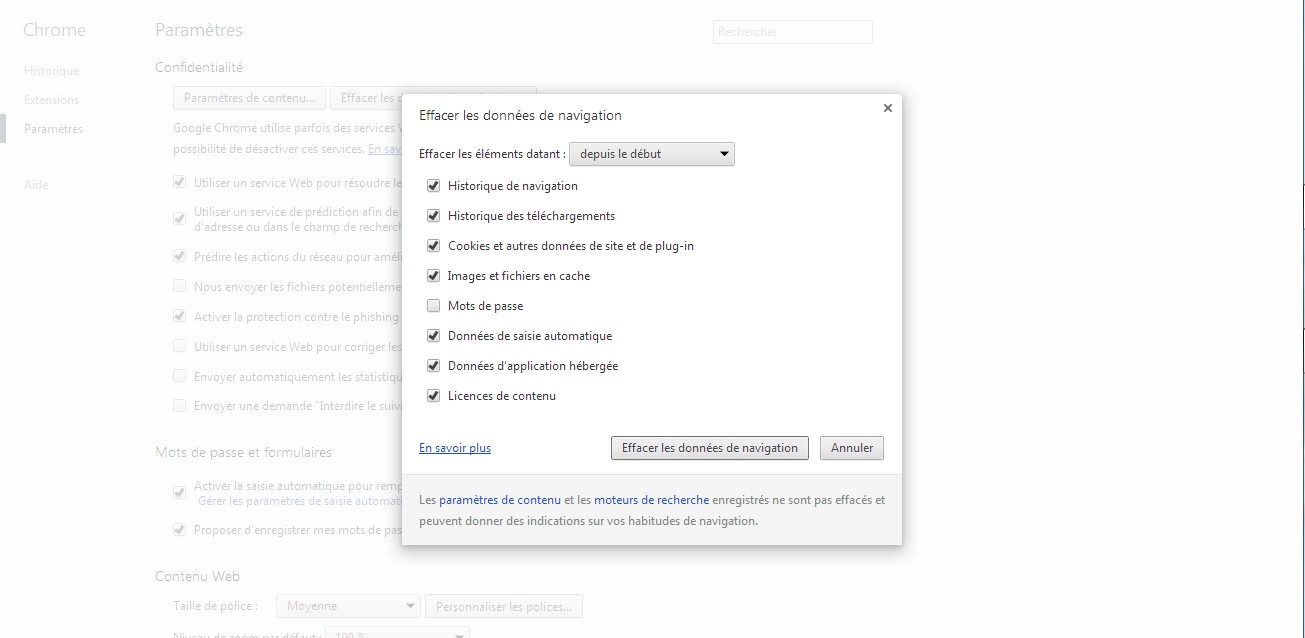Open Aide in the sidebar
Screen dimensions: 1305x638
click(x=36, y=185)
